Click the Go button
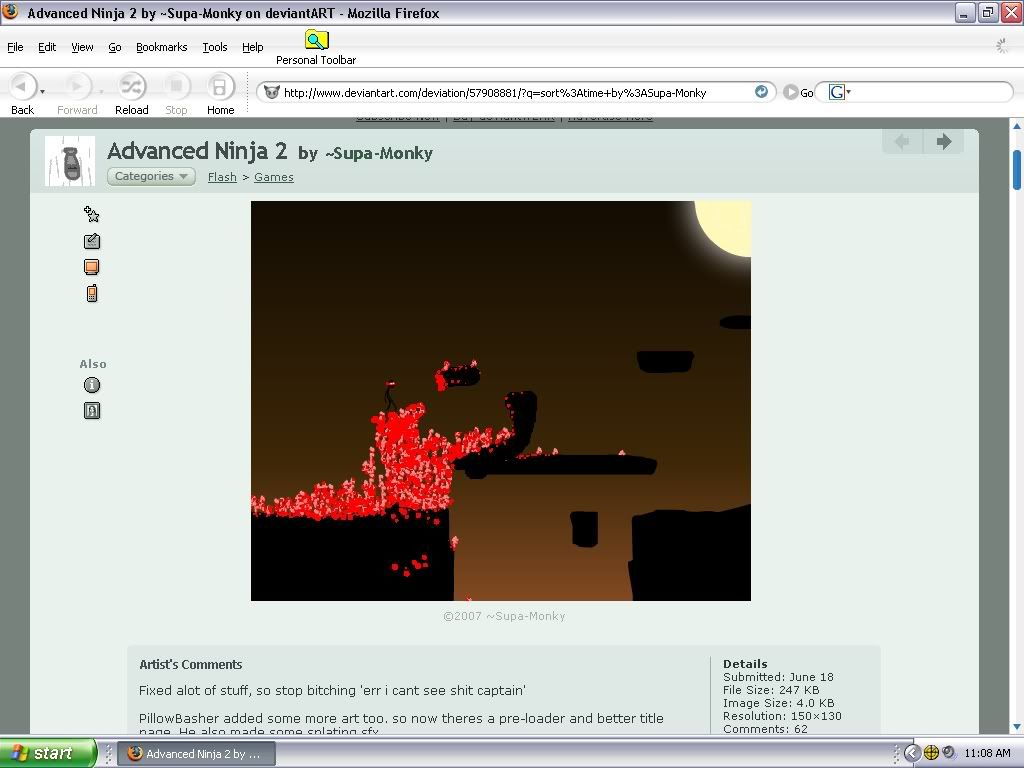Image resolution: width=1024 pixels, height=768 pixels. click(x=798, y=93)
